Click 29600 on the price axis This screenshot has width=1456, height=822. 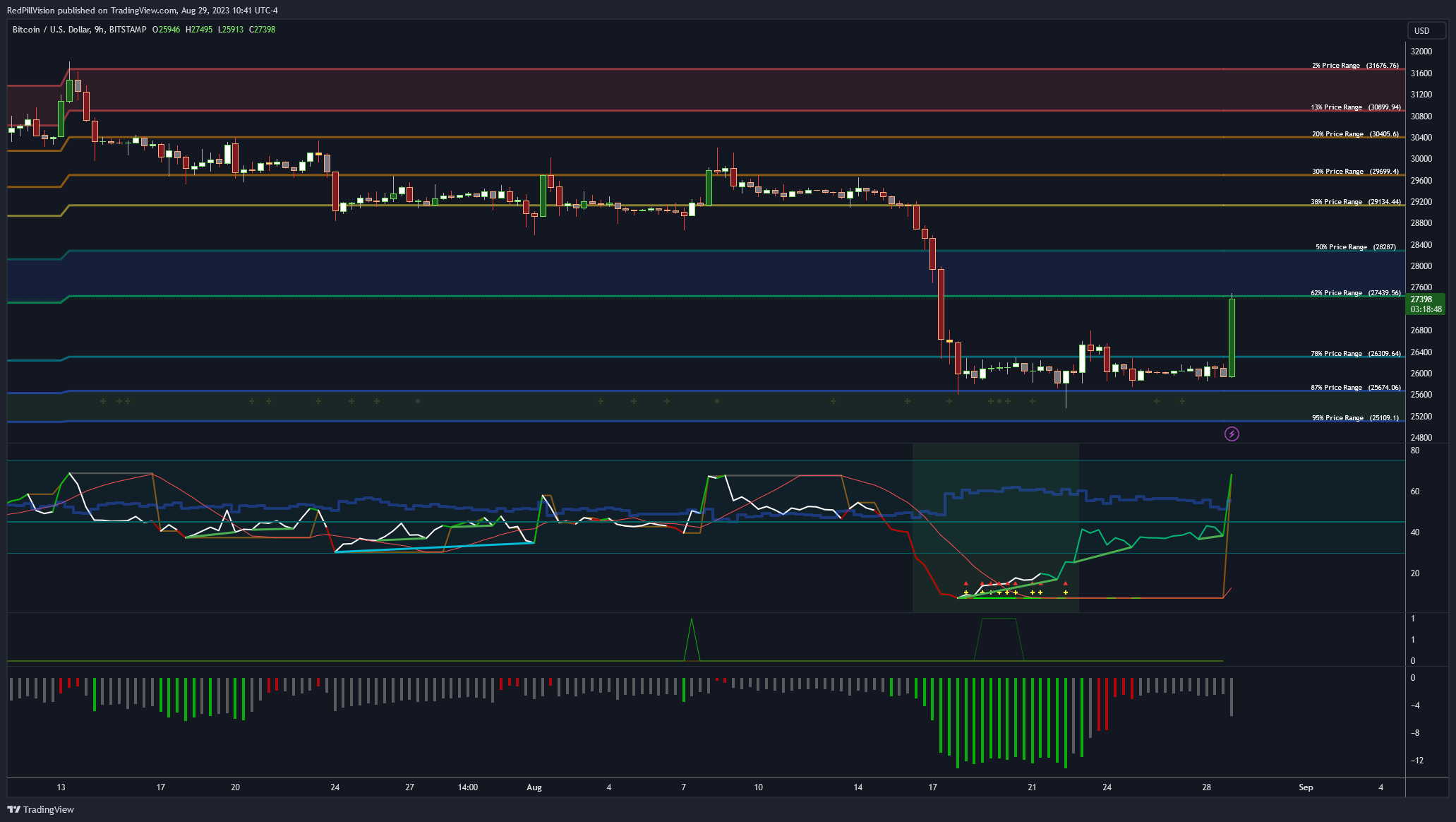1421,181
